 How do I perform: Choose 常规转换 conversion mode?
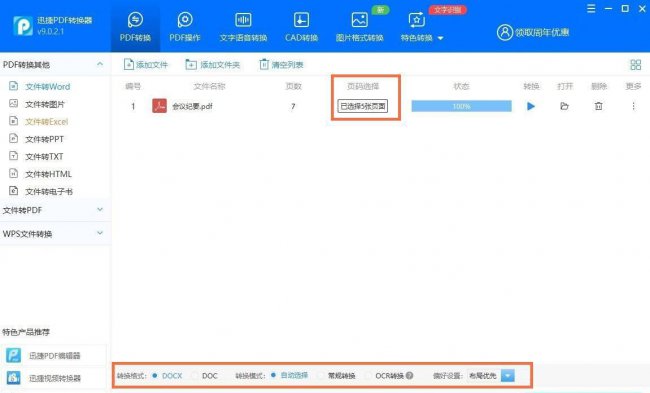click(x=336, y=376)
